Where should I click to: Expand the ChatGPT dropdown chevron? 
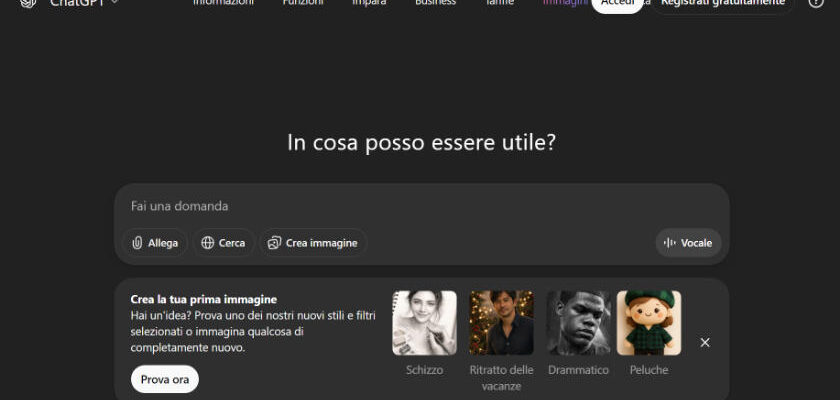[114, 2]
